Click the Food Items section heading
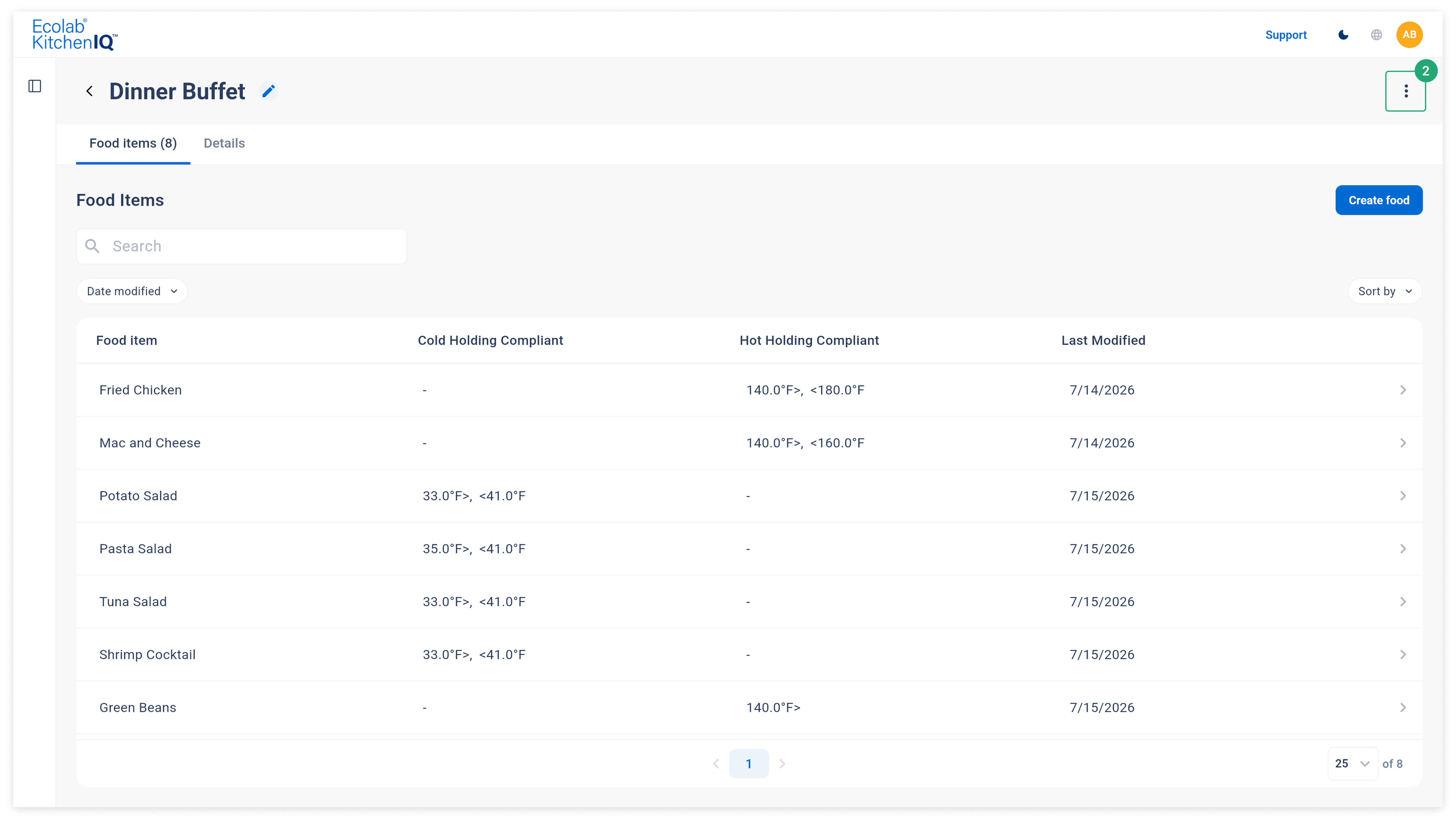Viewport: 1456px width, 822px height. click(x=120, y=200)
